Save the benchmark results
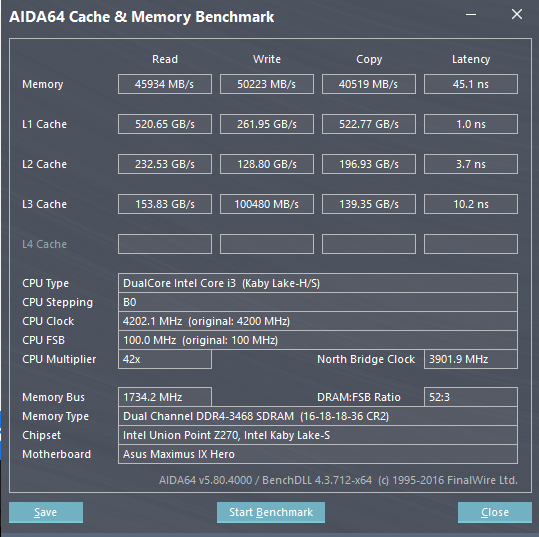 (46, 512)
